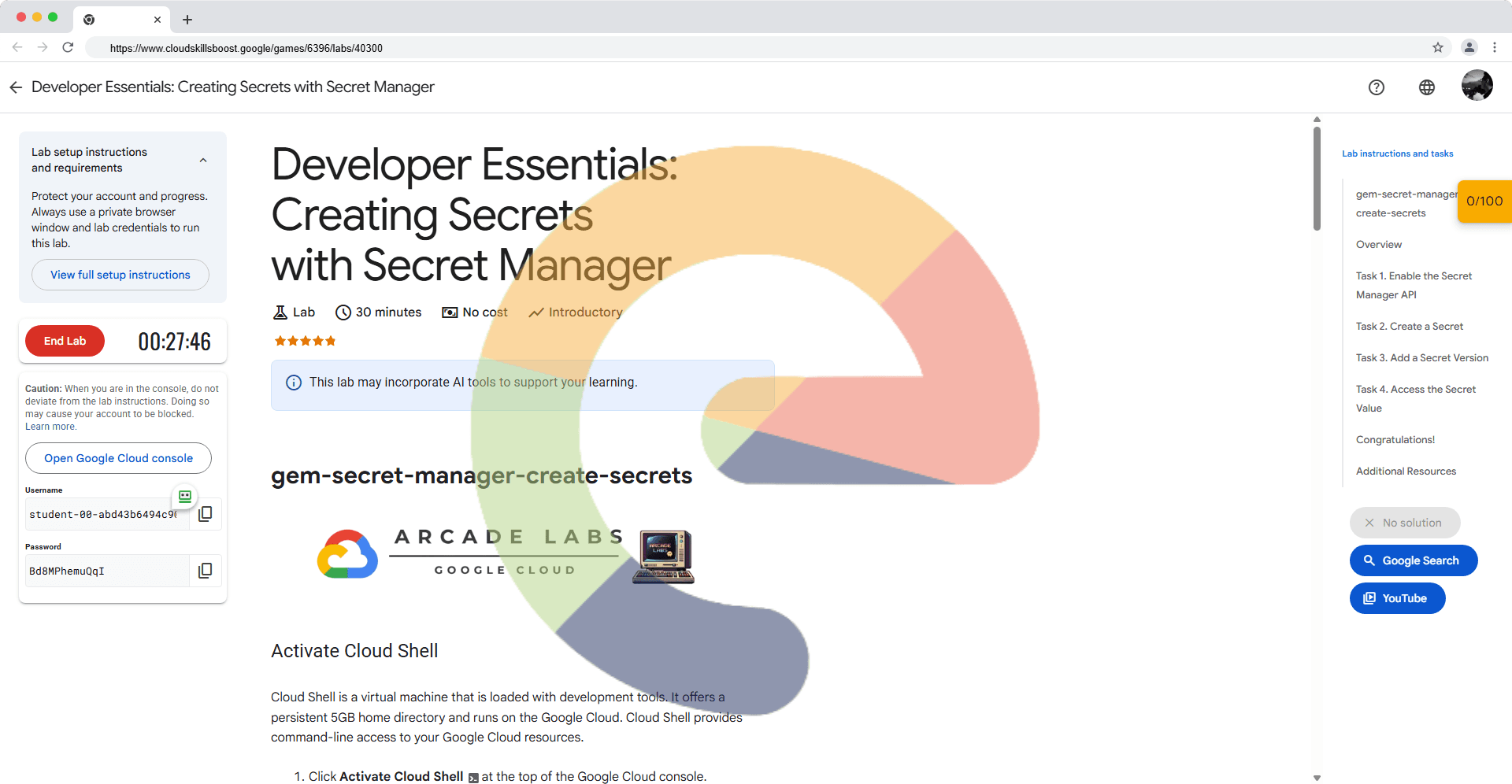The height and width of the screenshot is (784, 1512).
Task: Click the page scrollbar thumb
Action: (x=1317, y=179)
